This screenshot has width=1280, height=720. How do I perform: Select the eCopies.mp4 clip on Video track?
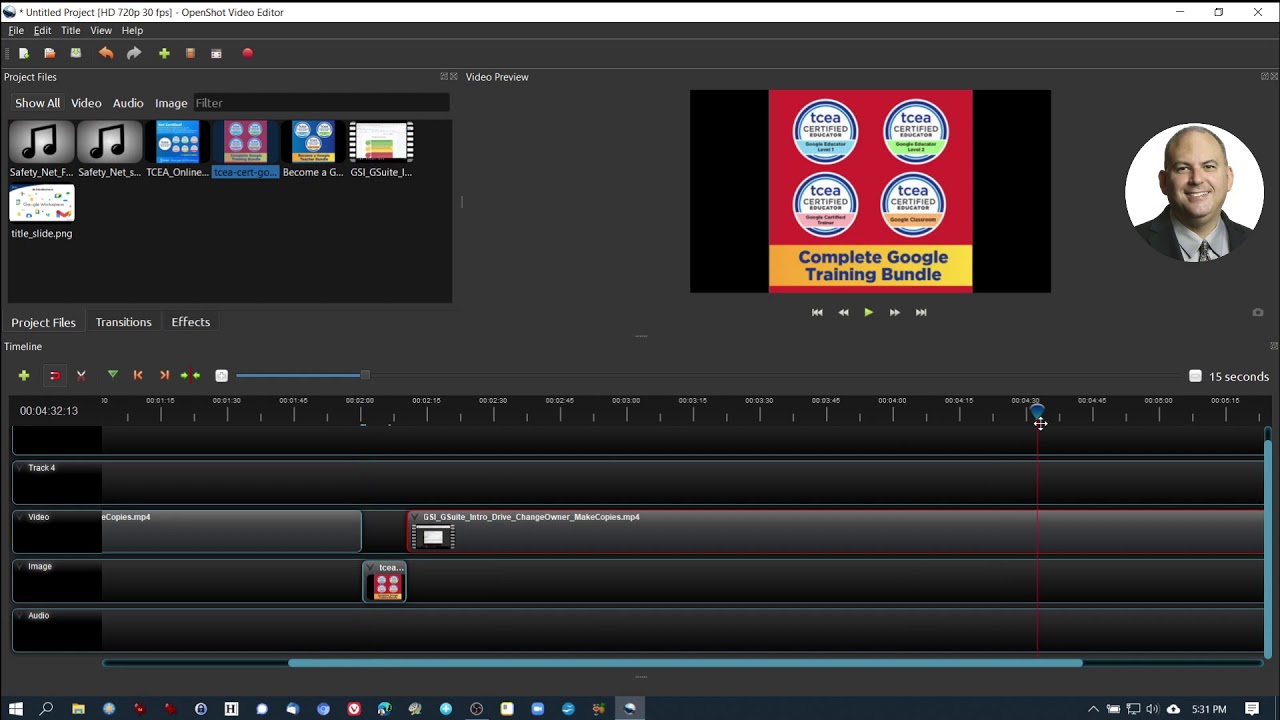pos(231,531)
